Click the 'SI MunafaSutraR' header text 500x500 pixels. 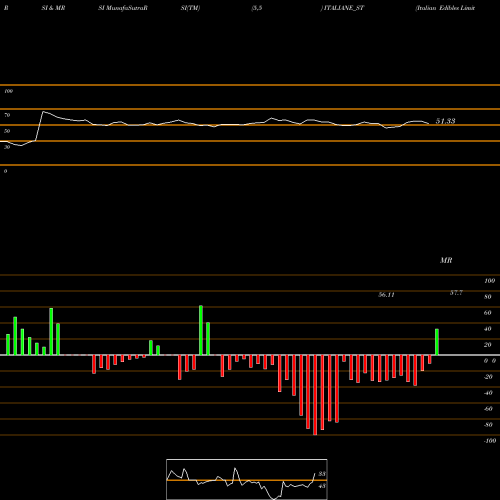click(x=123, y=8)
